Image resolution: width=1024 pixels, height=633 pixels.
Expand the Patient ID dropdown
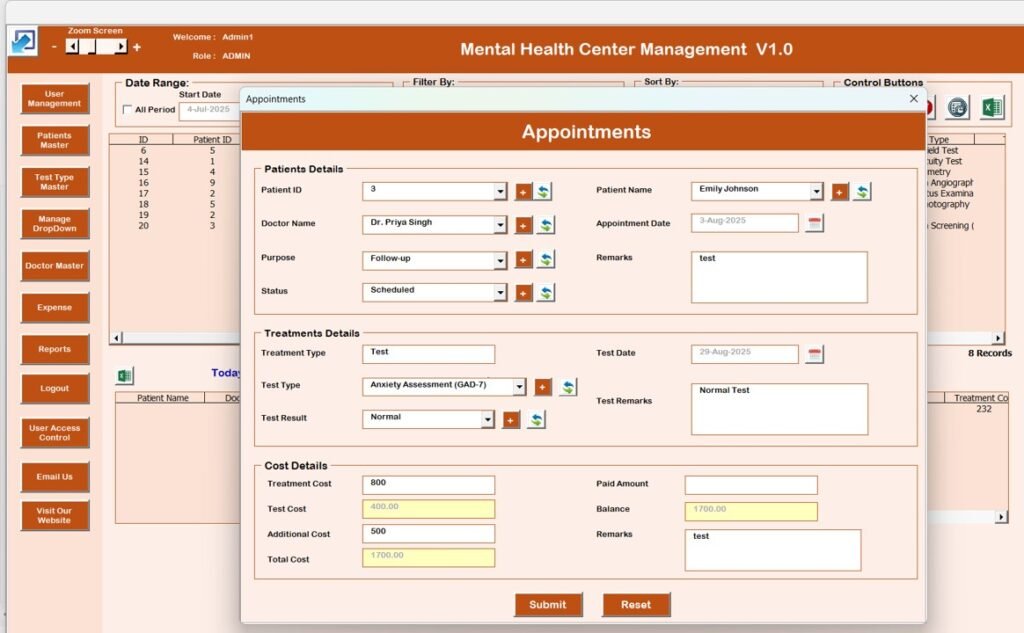coord(500,192)
